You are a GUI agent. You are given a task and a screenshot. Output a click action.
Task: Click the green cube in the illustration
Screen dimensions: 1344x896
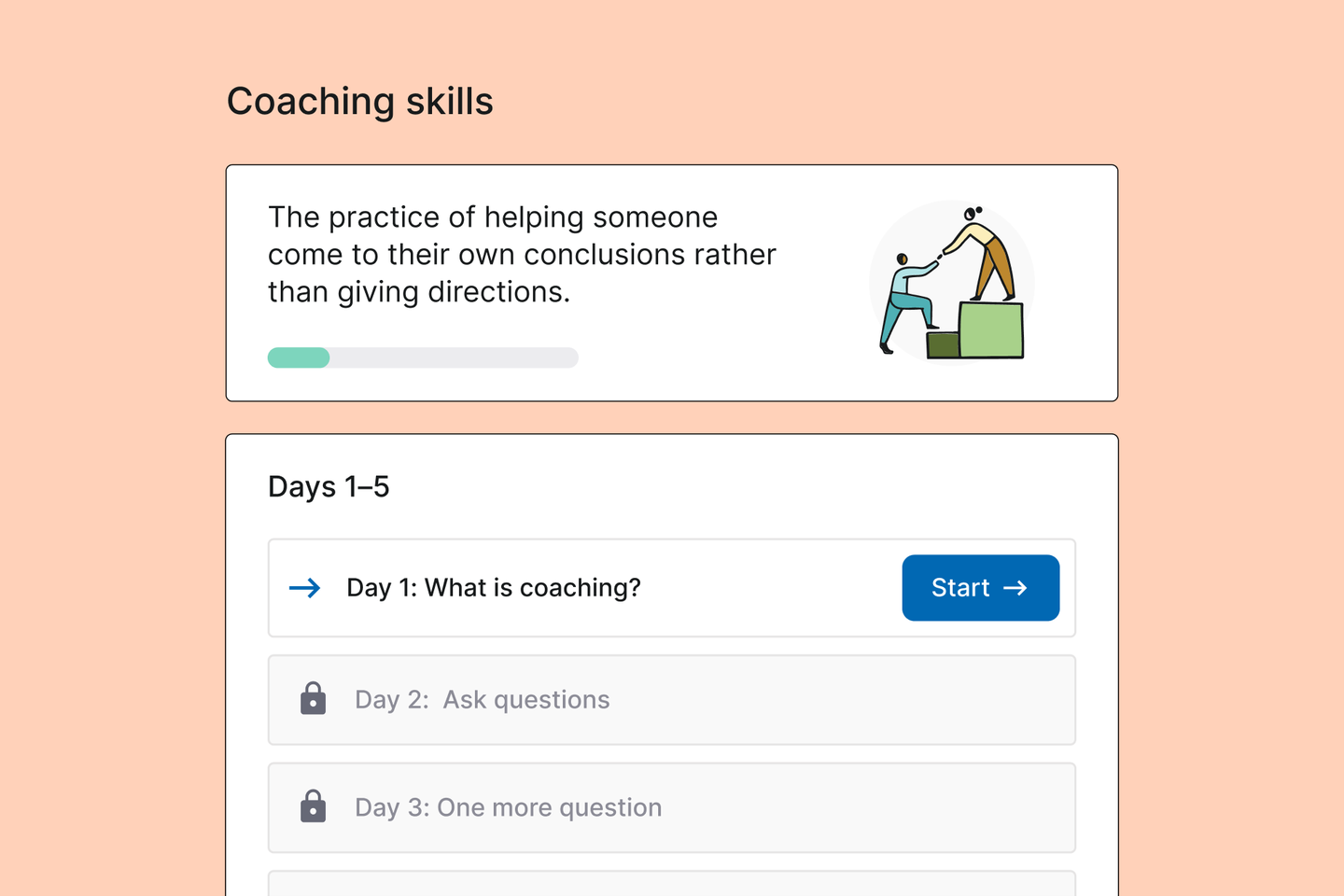pos(991,329)
